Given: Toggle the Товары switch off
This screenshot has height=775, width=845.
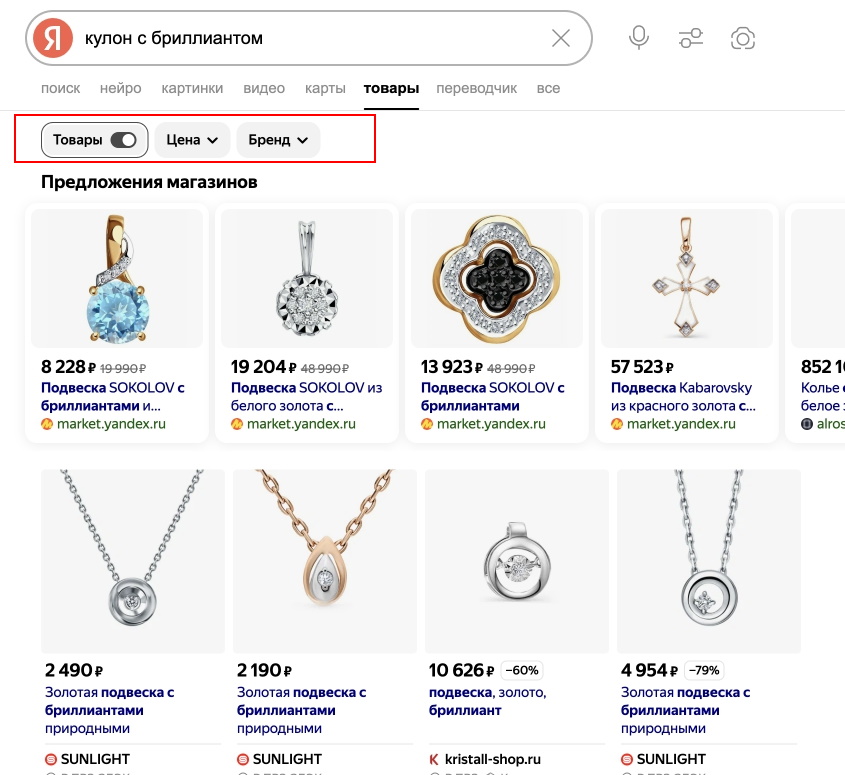Looking at the screenshot, I should [123, 140].
